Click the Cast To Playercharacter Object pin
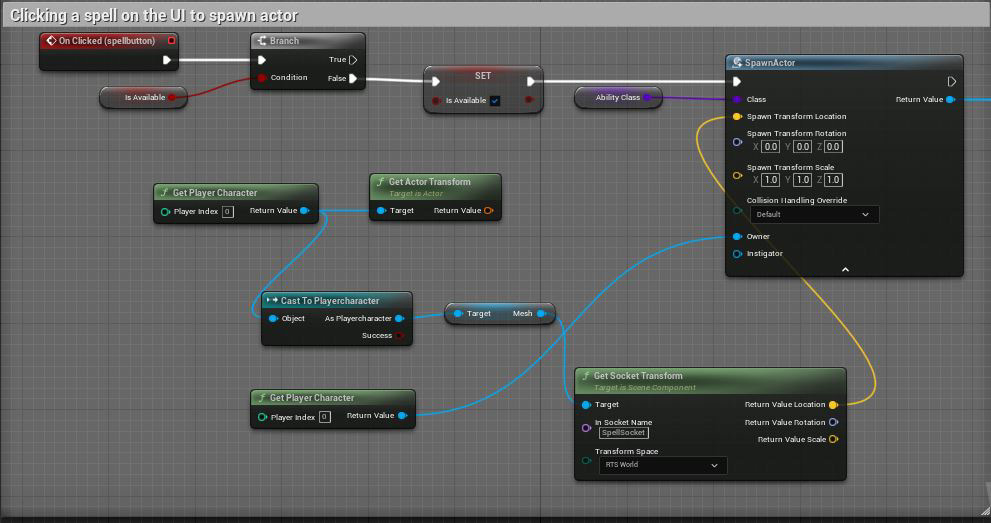 273,318
